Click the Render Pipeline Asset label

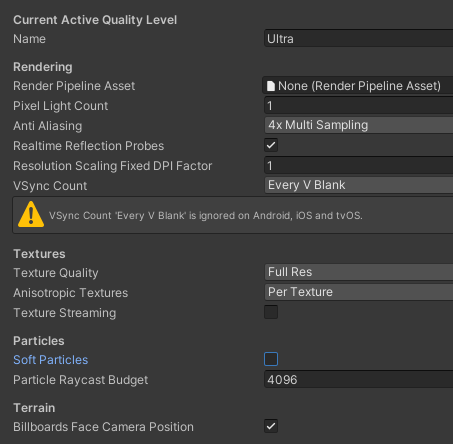[74, 86]
